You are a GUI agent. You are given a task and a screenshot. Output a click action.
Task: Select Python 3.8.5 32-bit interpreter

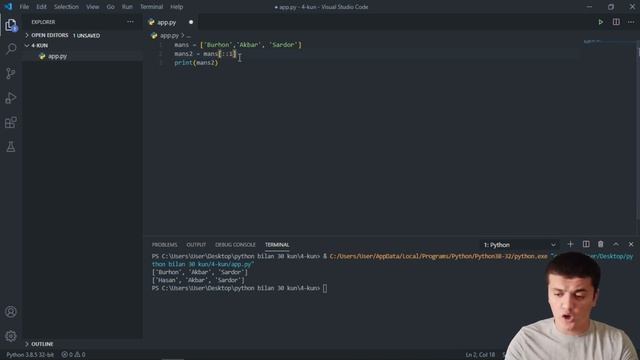(30, 355)
